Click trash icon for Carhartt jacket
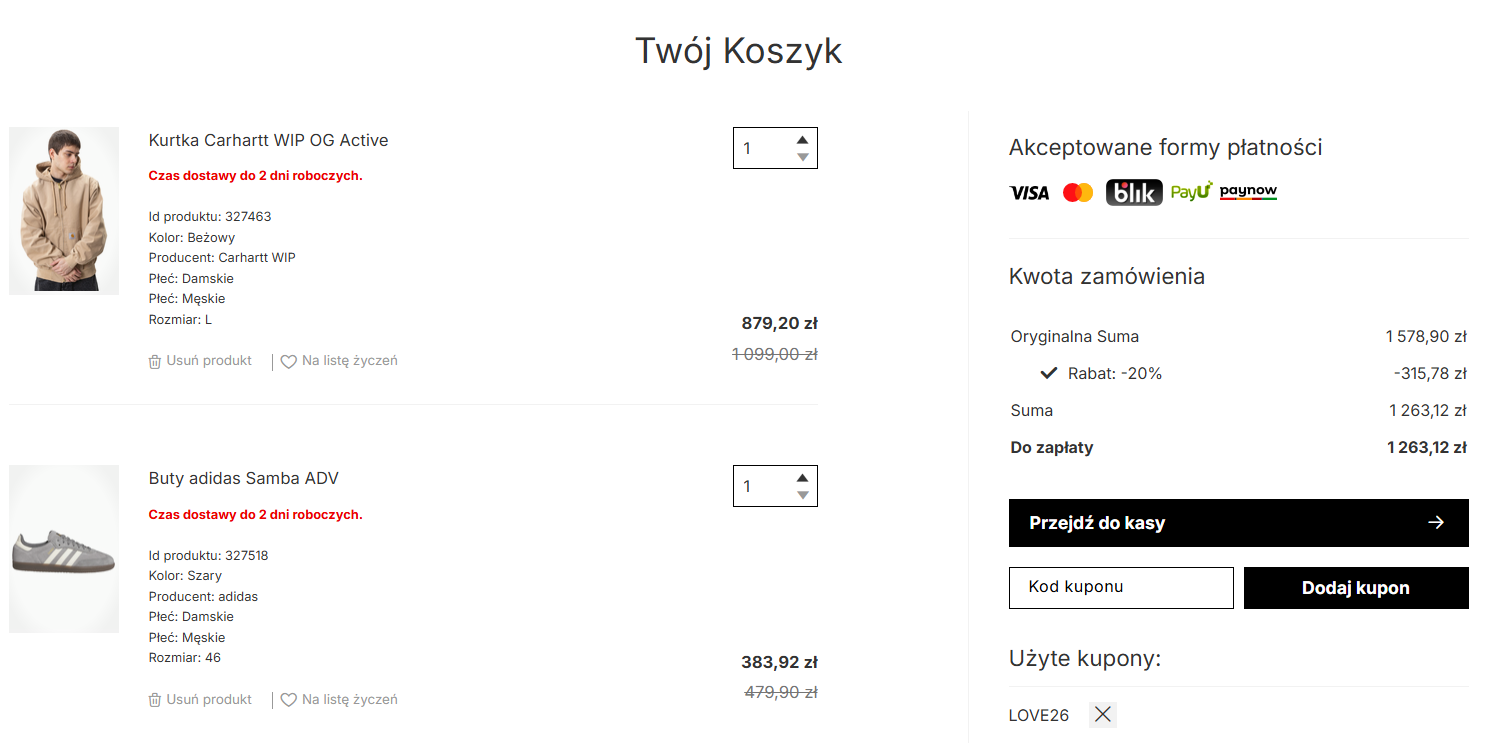1490x743 pixels. pyautogui.click(x=155, y=362)
